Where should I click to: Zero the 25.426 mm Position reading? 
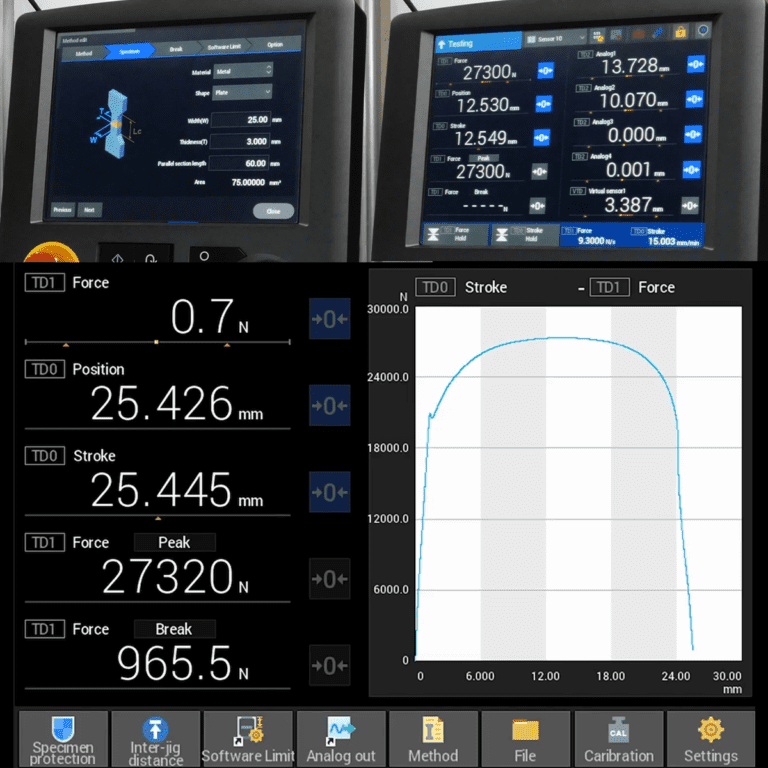pos(330,406)
